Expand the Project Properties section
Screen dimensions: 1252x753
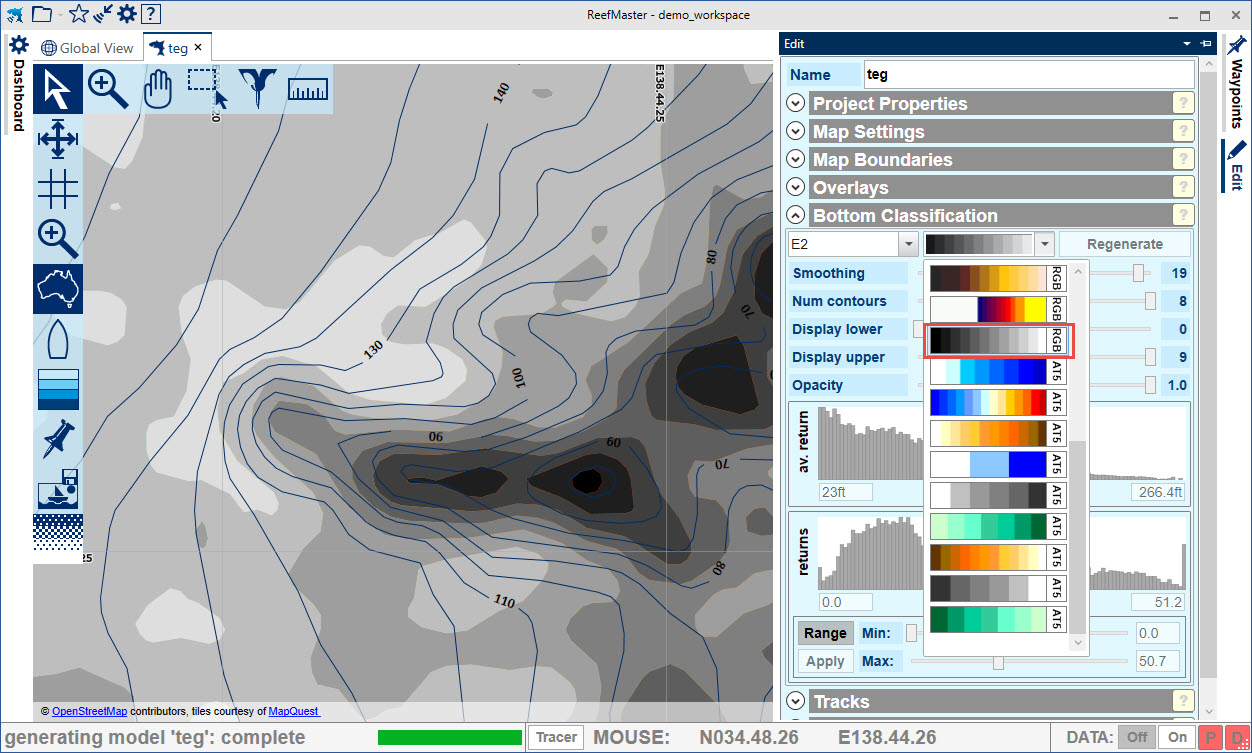coord(796,103)
